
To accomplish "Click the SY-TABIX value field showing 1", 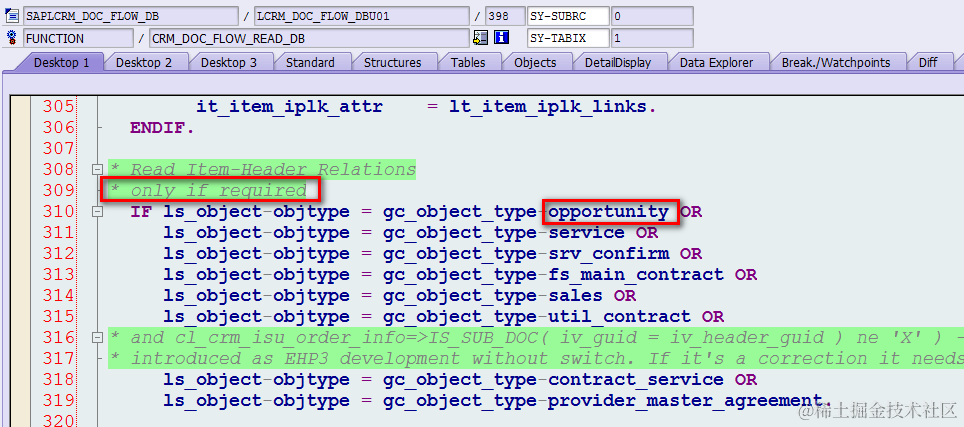I will (652, 38).
